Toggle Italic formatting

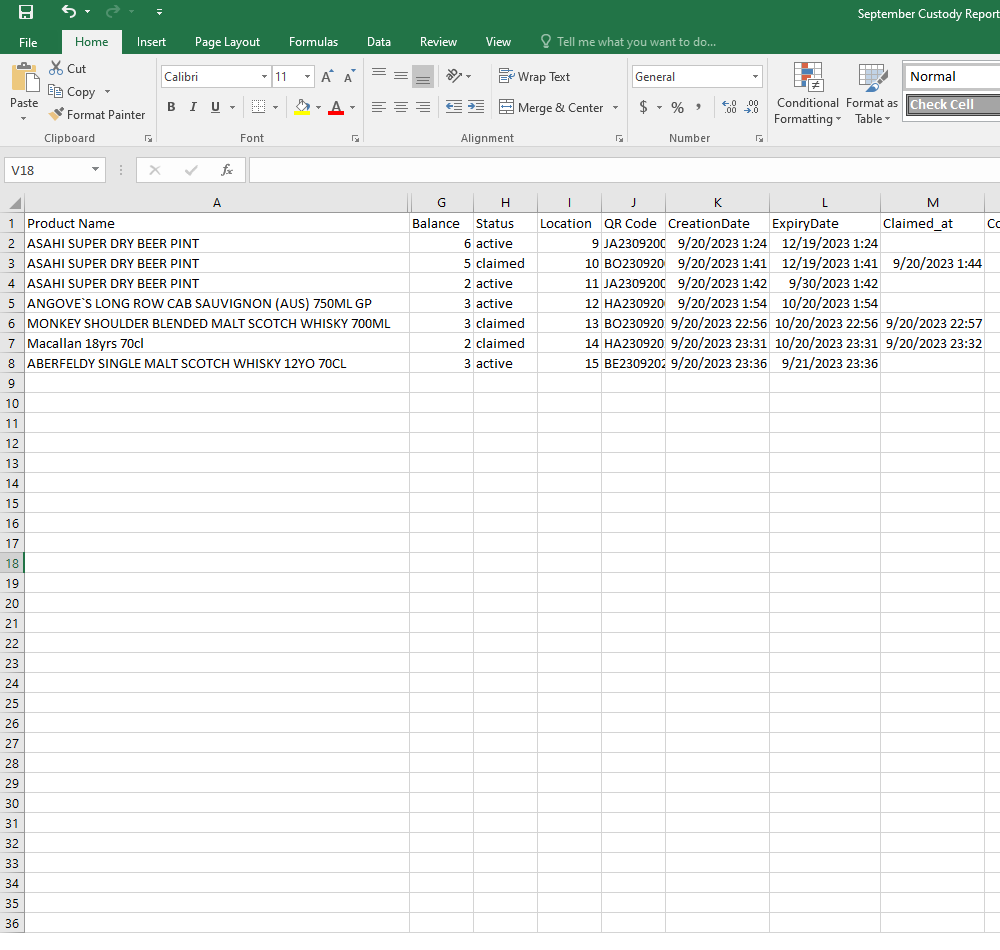coord(193,107)
